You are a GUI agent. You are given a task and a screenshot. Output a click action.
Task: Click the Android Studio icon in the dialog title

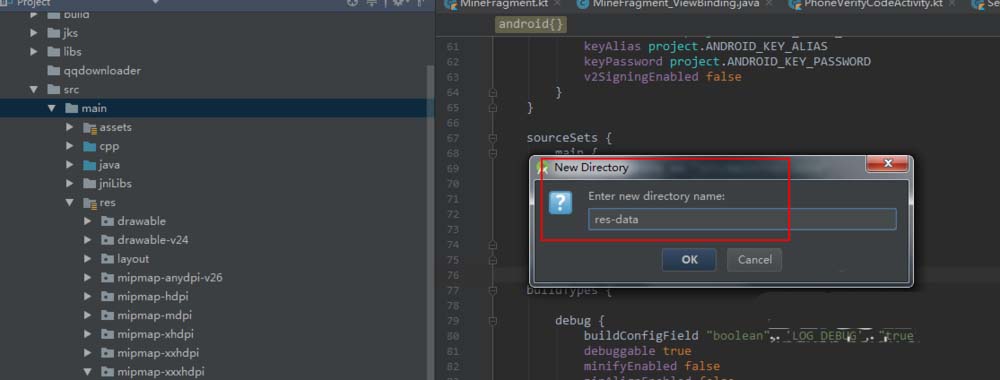(x=543, y=168)
